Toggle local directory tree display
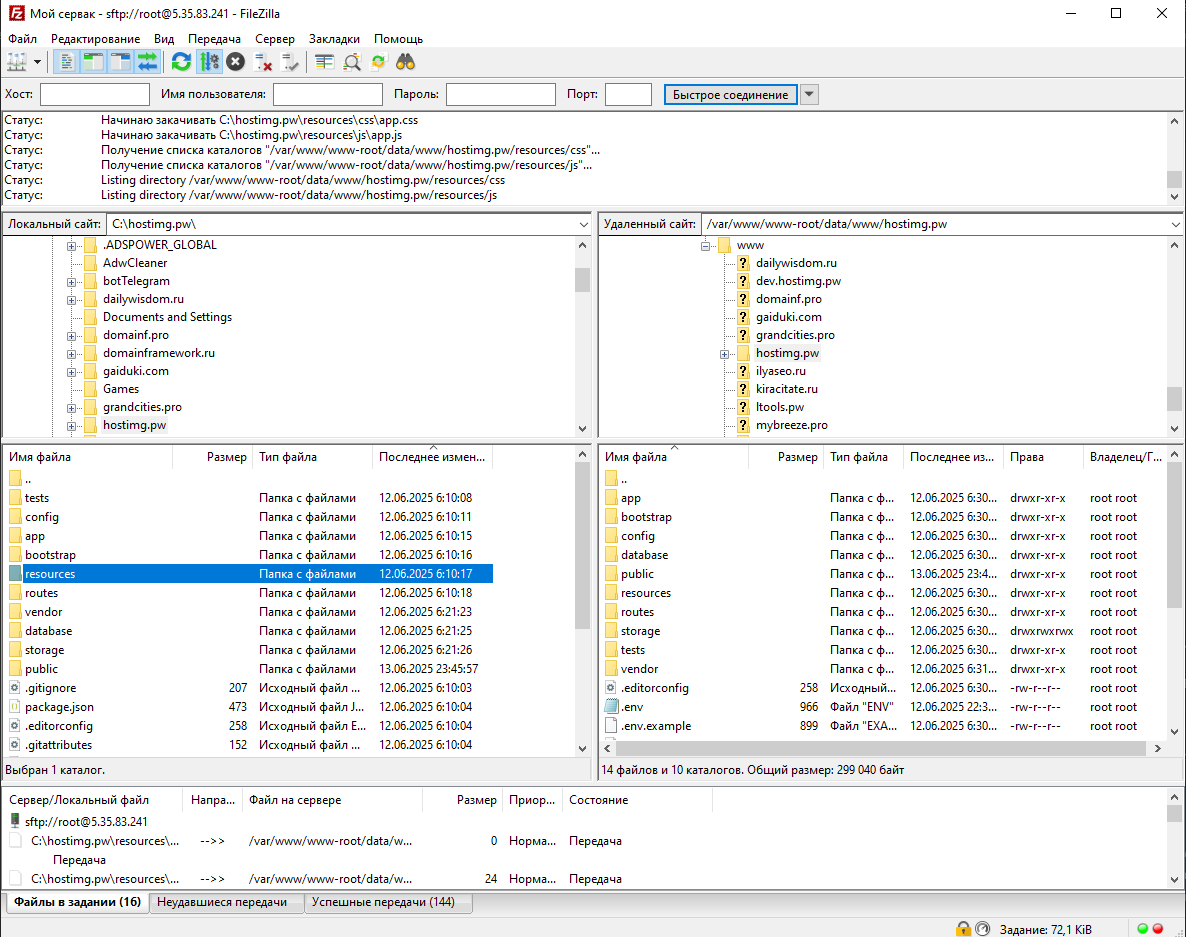 point(94,62)
